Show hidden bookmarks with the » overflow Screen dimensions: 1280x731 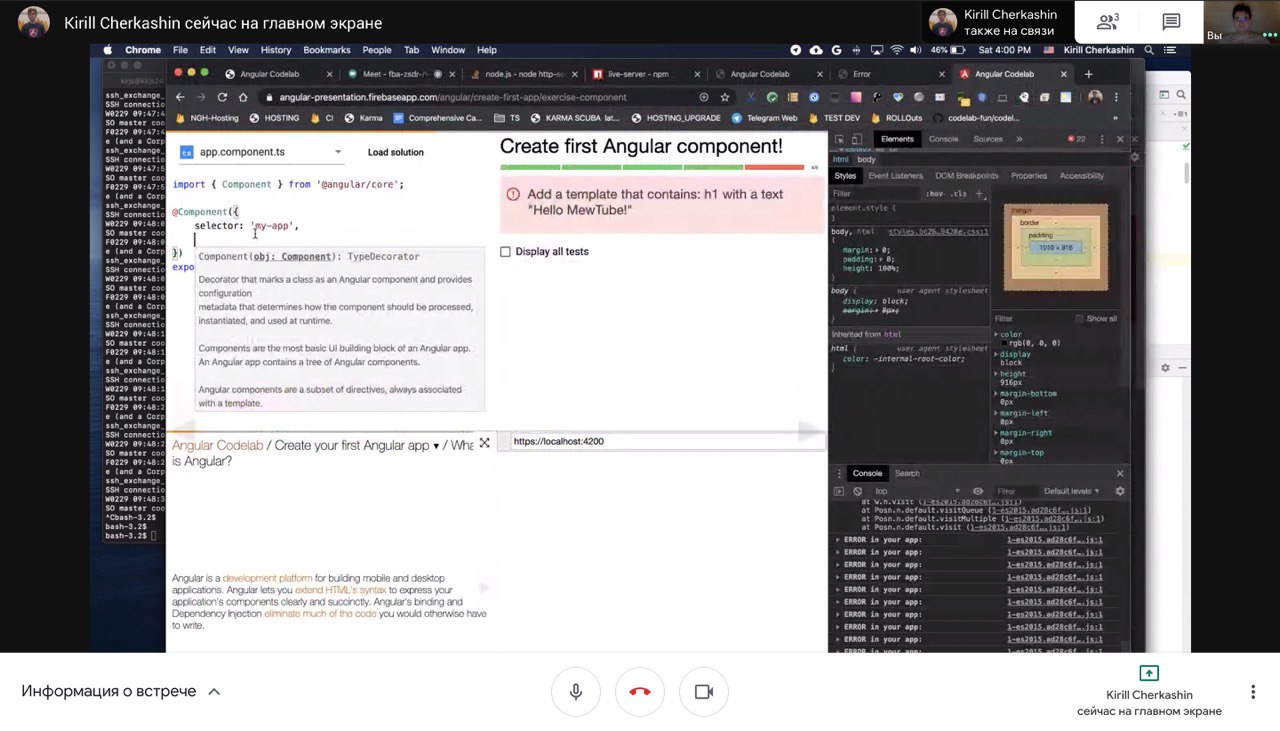[x=1116, y=118]
